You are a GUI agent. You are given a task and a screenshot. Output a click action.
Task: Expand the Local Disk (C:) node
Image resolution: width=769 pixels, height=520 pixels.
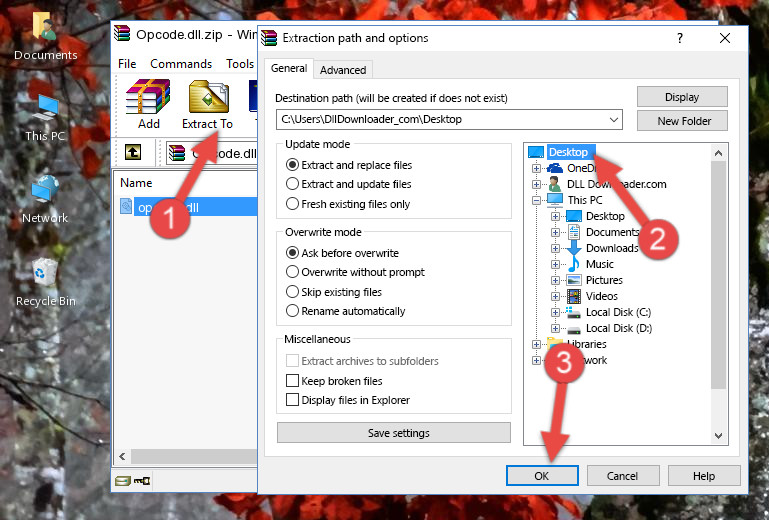click(x=555, y=312)
